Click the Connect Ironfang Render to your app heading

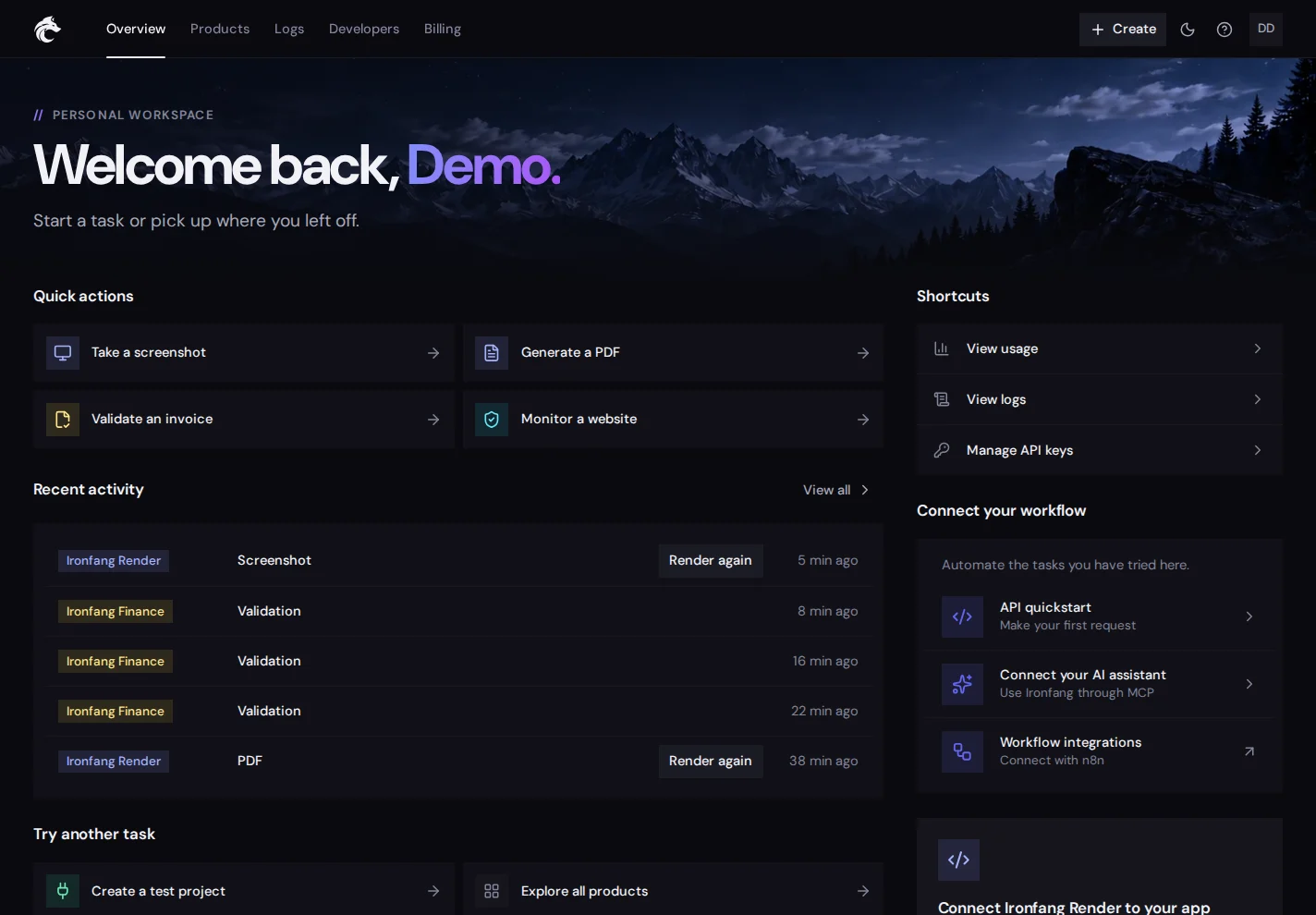(x=1074, y=908)
